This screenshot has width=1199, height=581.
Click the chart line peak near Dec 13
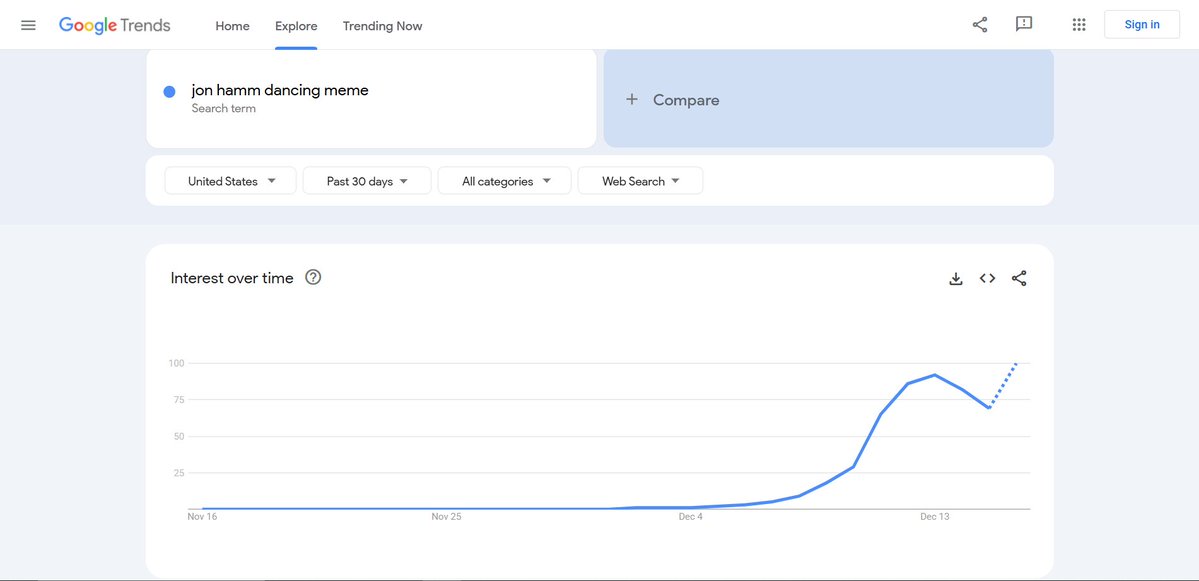pyautogui.click(x=934, y=375)
